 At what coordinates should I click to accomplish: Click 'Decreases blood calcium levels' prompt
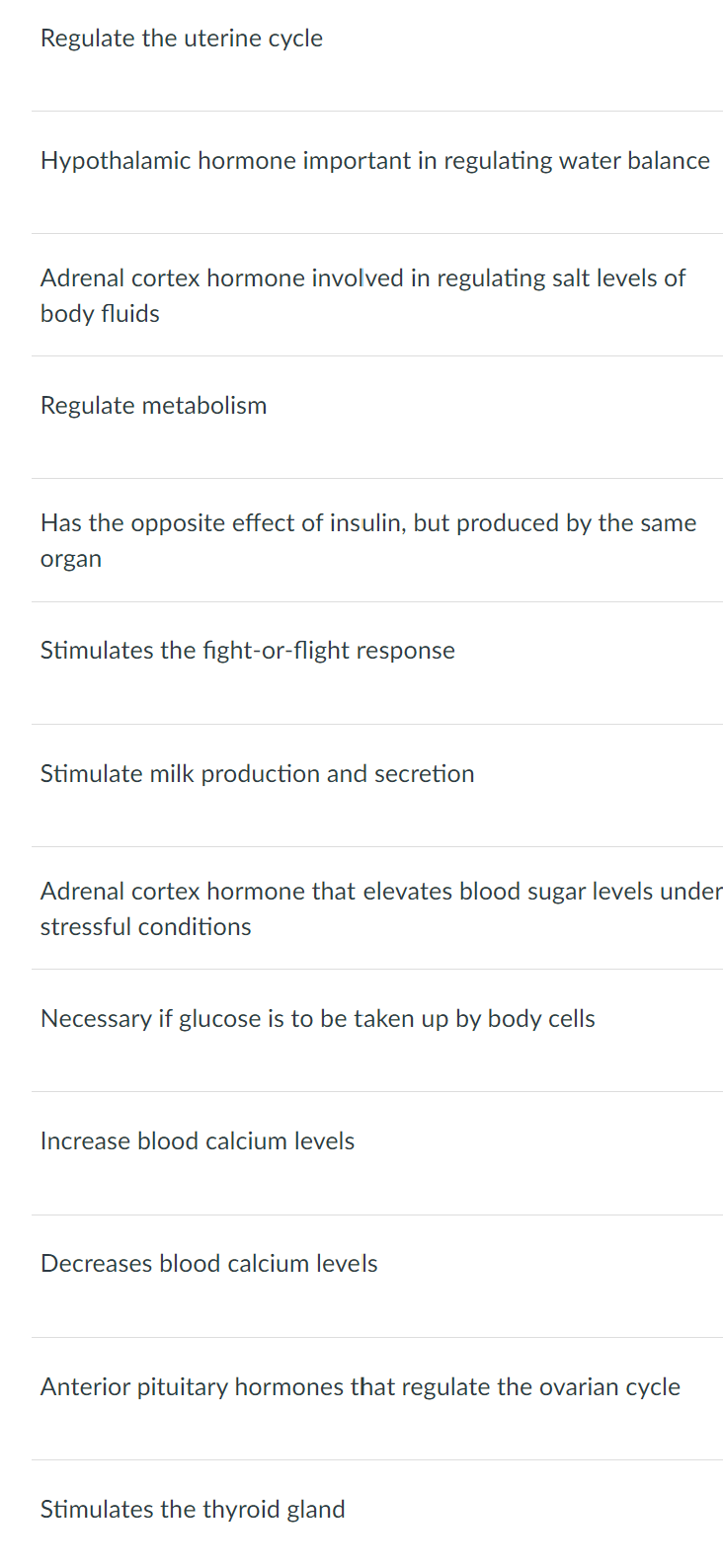click(208, 1264)
